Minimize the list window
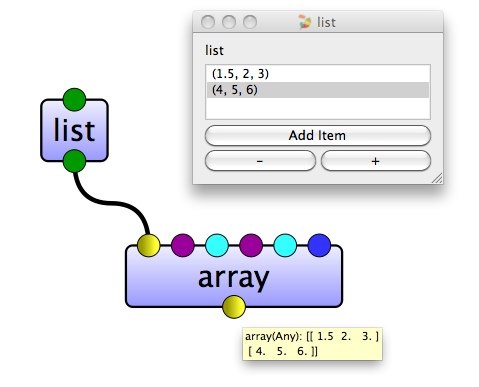Screen dimensions: 479x387 click(229, 22)
